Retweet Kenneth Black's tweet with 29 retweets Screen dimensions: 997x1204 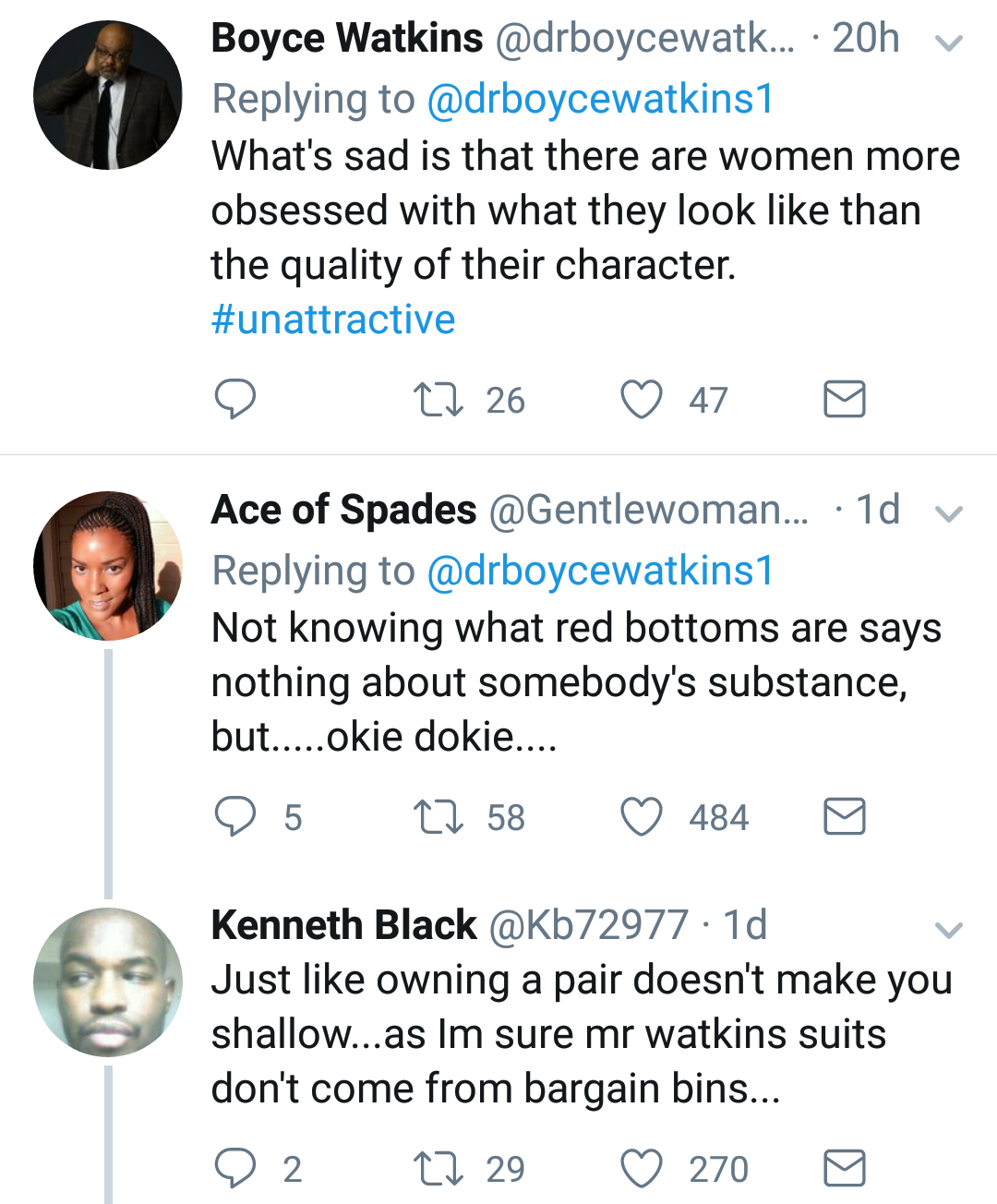(x=438, y=1169)
